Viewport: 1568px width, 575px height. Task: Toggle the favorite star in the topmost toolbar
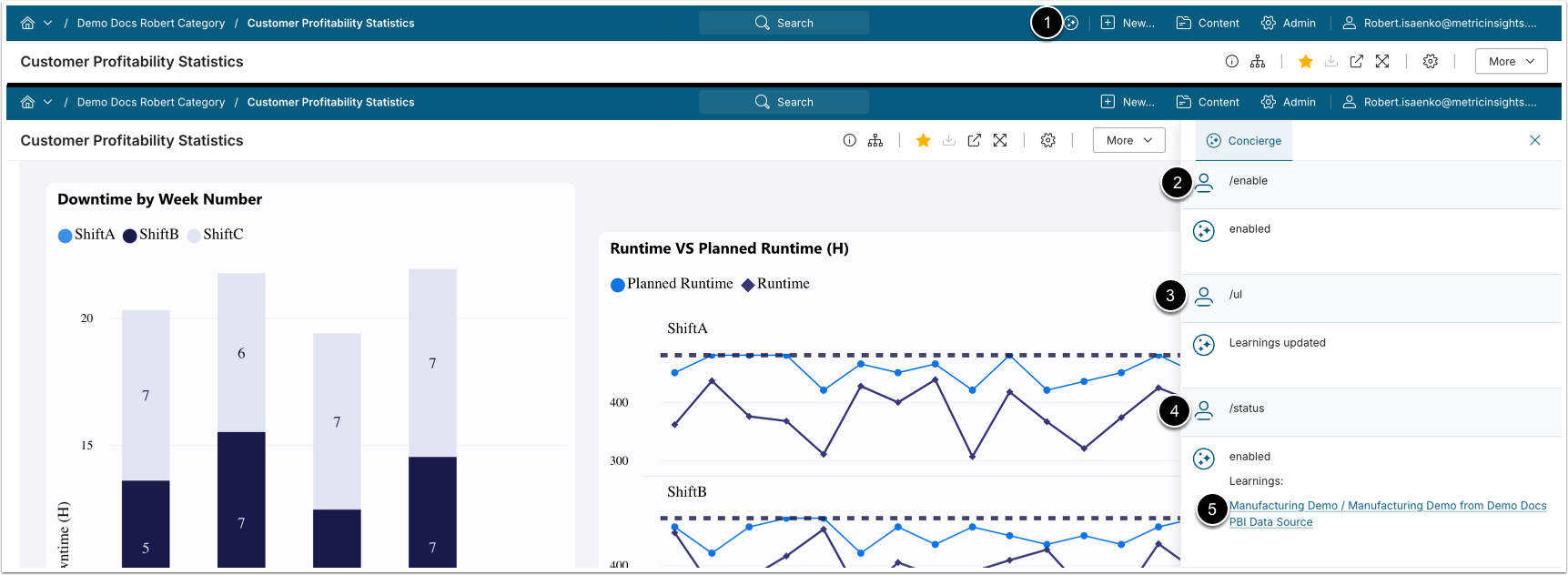1305,62
